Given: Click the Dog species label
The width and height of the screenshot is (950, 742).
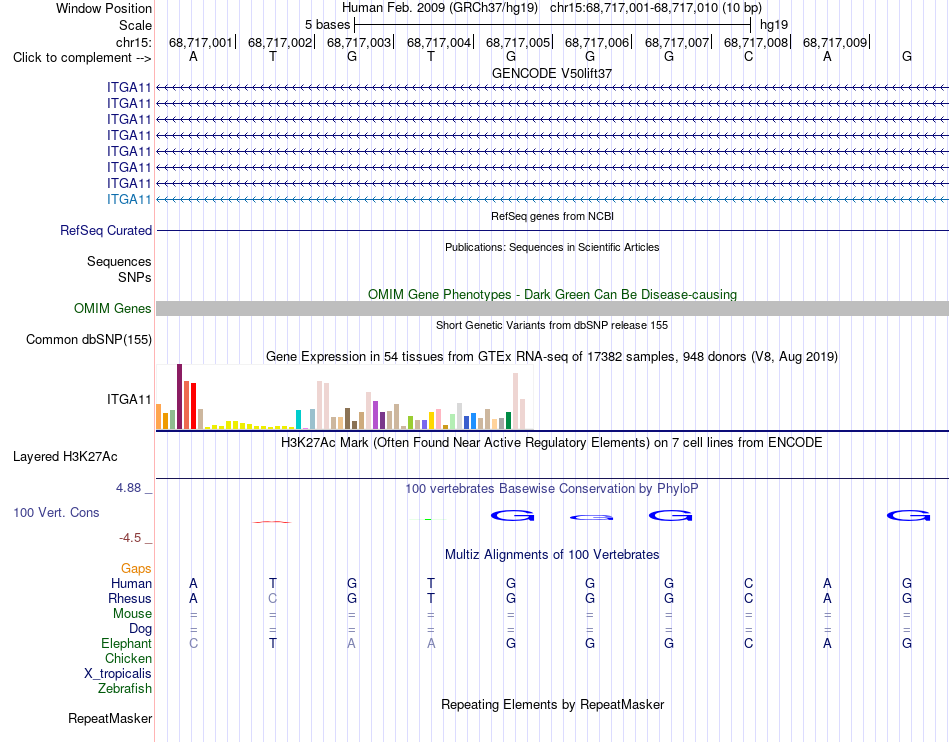Looking at the screenshot, I should click(140, 629).
